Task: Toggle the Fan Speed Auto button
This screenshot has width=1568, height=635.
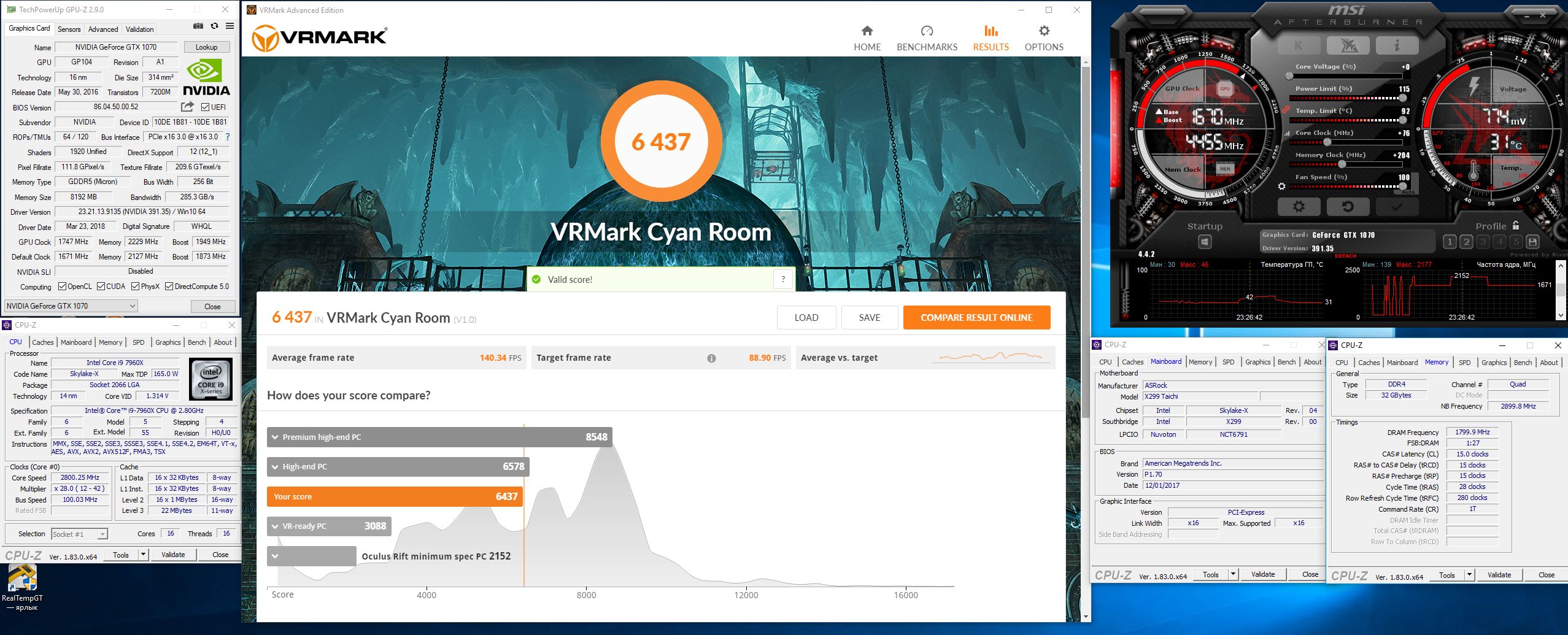Action: pyautogui.click(x=1408, y=192)
